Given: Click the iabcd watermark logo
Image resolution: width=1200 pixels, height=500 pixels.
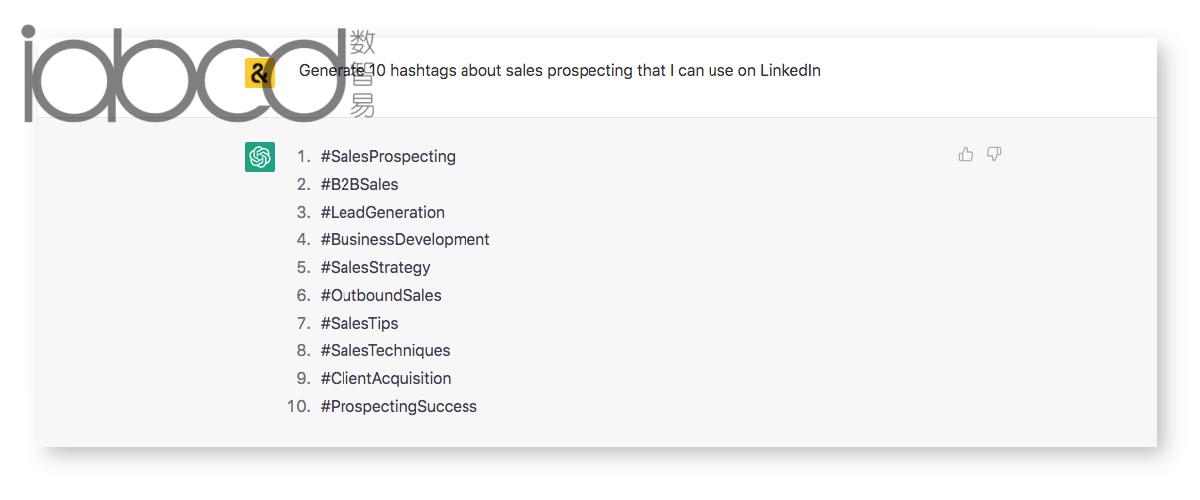Looking at the screenshot, I should (185, 74).
